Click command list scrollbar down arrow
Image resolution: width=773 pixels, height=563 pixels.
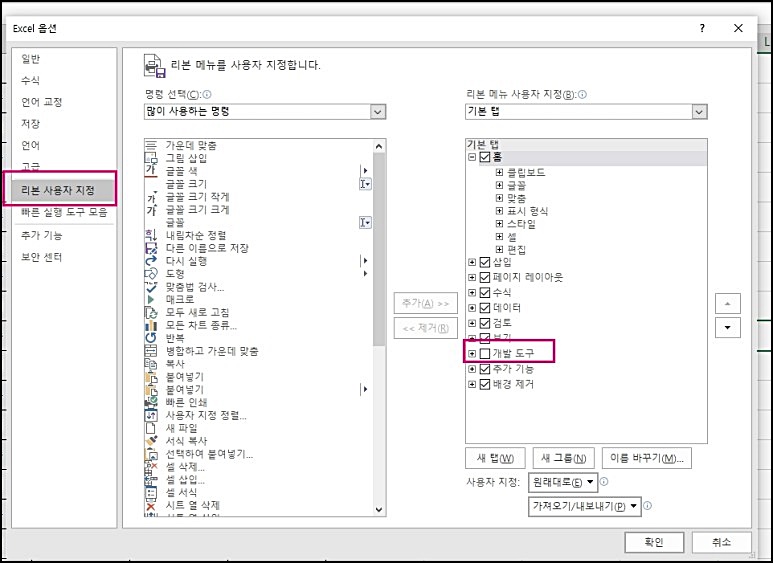(x=379, y=510)
